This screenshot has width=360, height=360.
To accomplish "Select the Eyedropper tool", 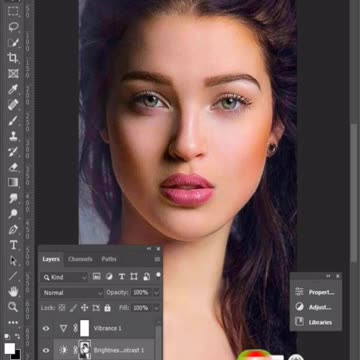I will point(13,89).
